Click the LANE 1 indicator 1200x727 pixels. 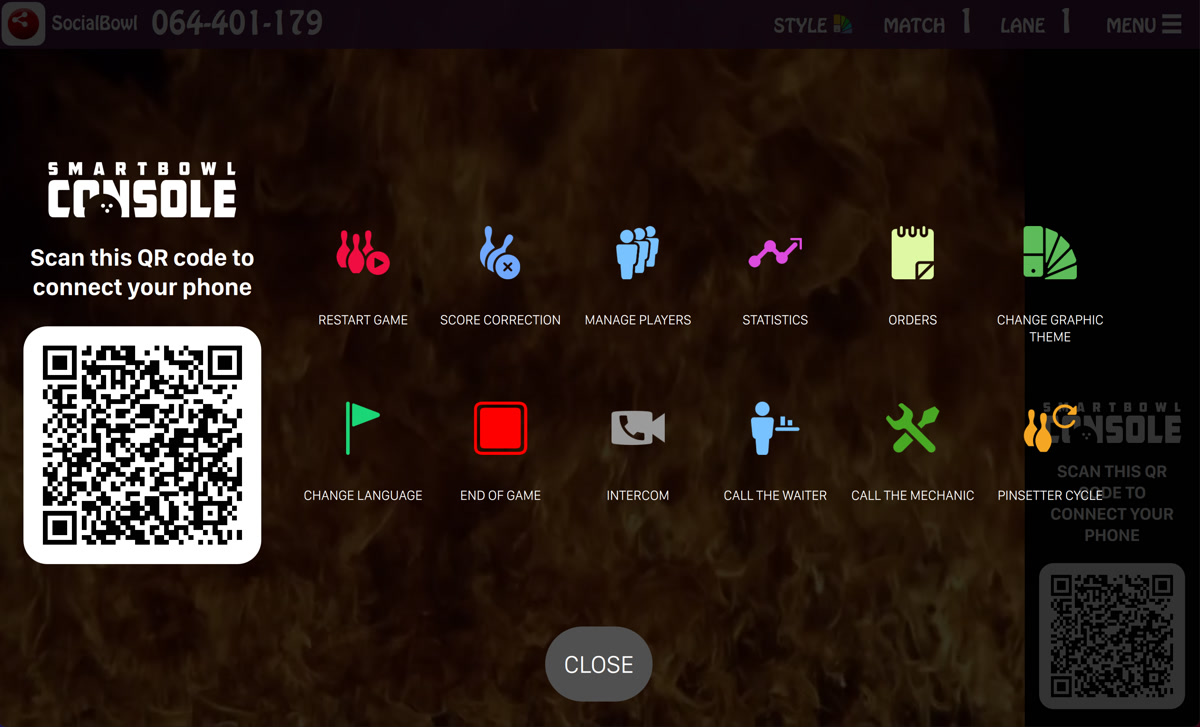coord(1036,25)
